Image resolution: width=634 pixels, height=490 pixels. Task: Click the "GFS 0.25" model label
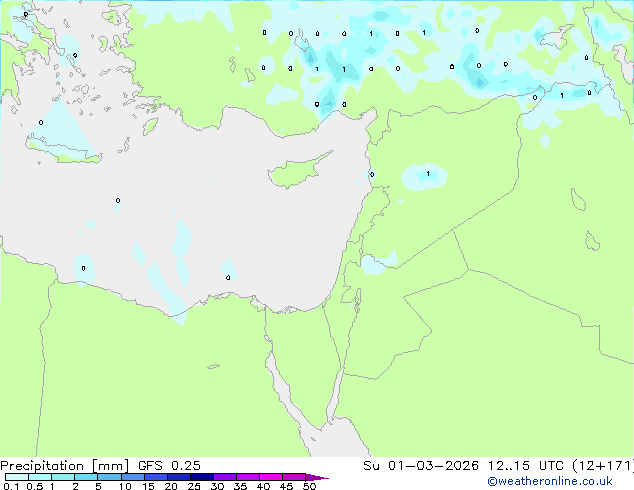click(169, 466)
